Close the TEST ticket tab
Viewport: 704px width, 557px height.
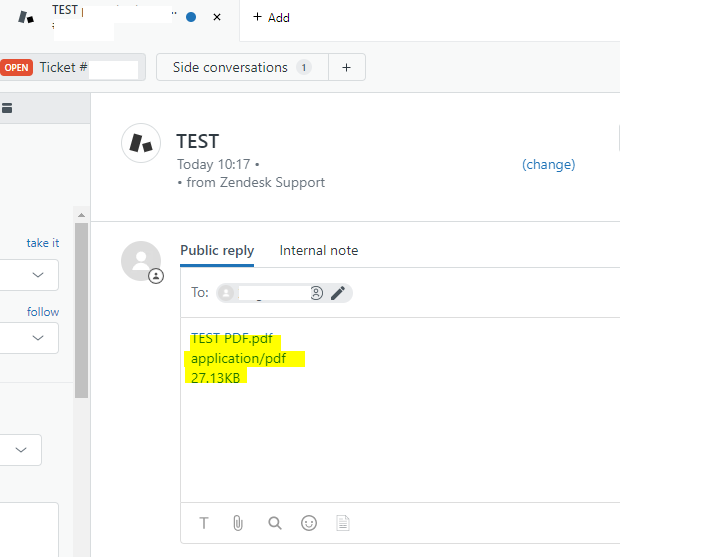217,17
